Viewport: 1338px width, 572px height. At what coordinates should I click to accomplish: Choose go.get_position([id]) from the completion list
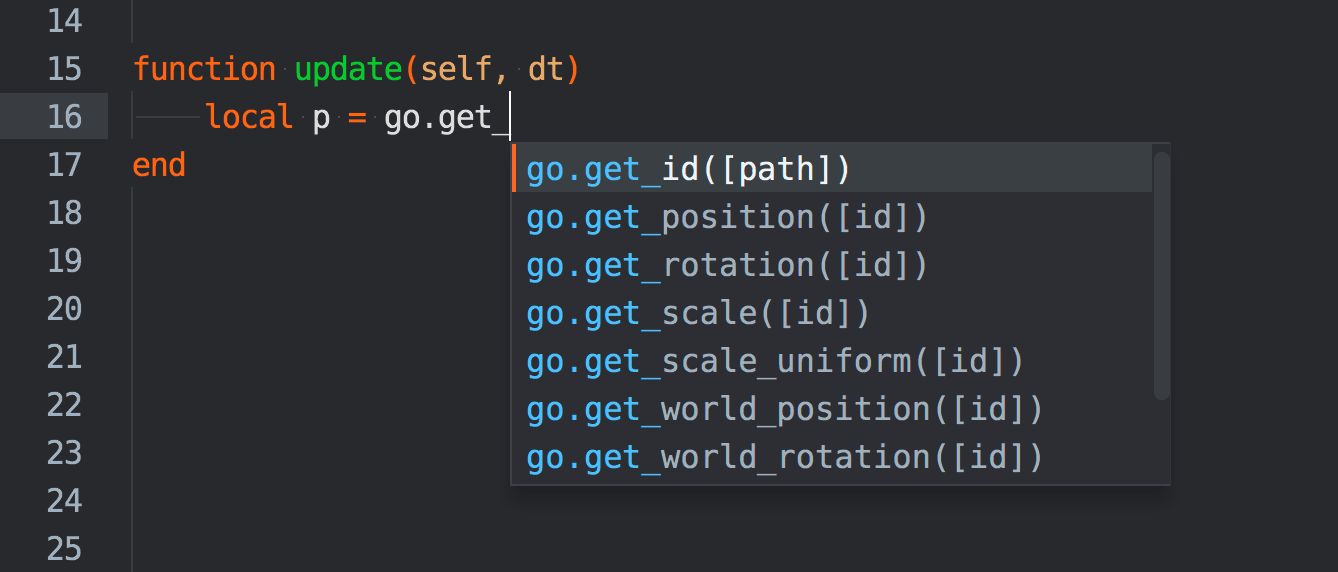click(x=727, y=217)
